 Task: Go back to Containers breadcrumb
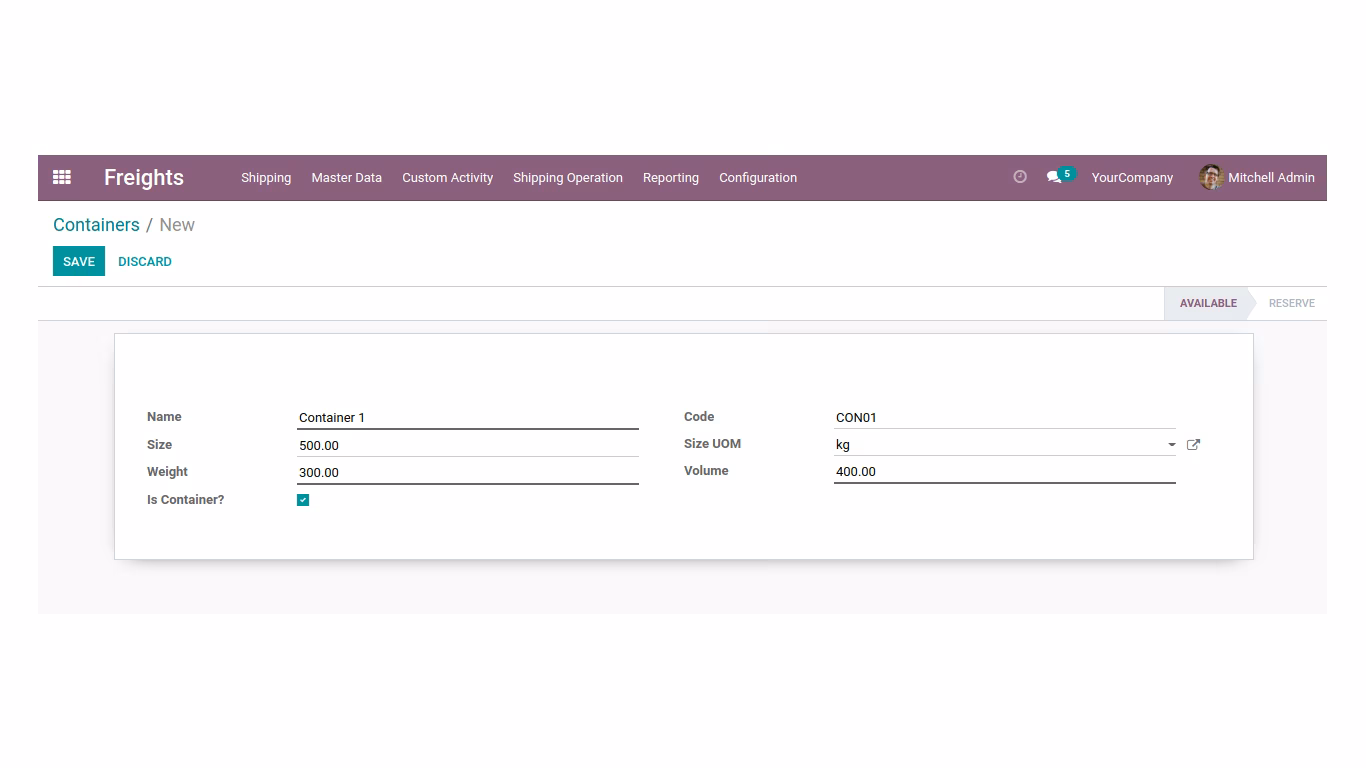coord(96,225)
